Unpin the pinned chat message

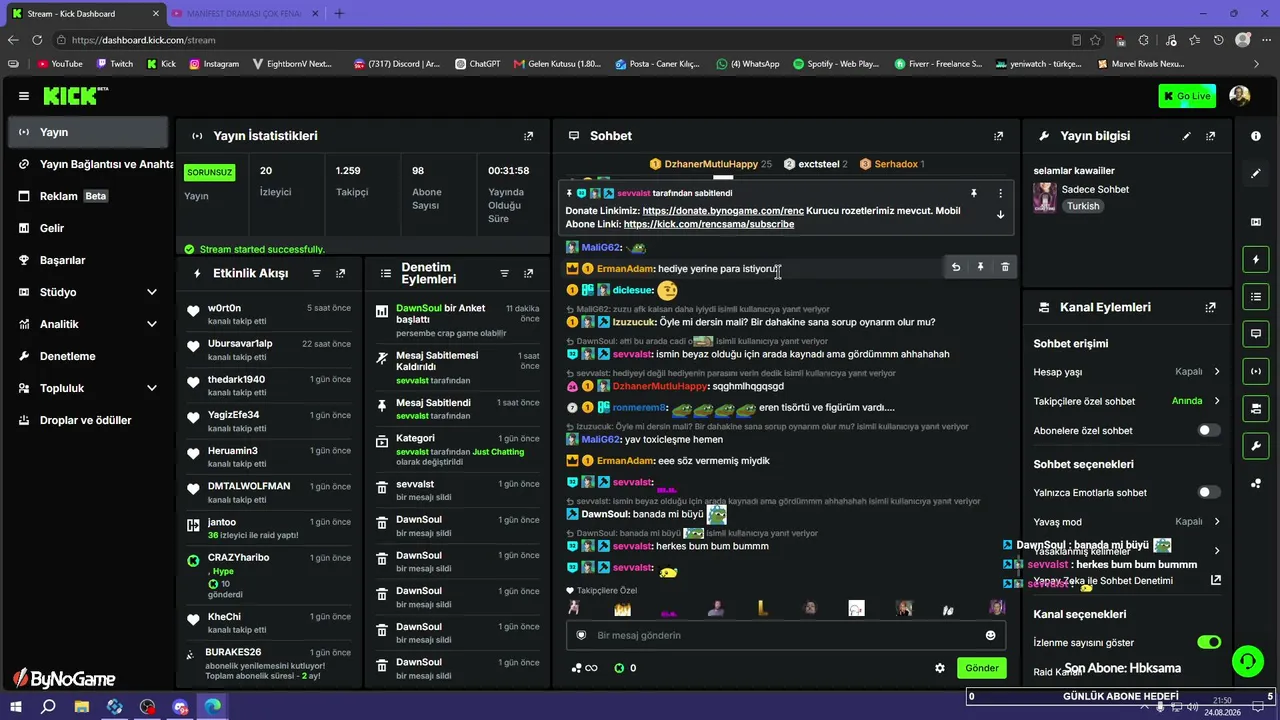click(973, 193)
